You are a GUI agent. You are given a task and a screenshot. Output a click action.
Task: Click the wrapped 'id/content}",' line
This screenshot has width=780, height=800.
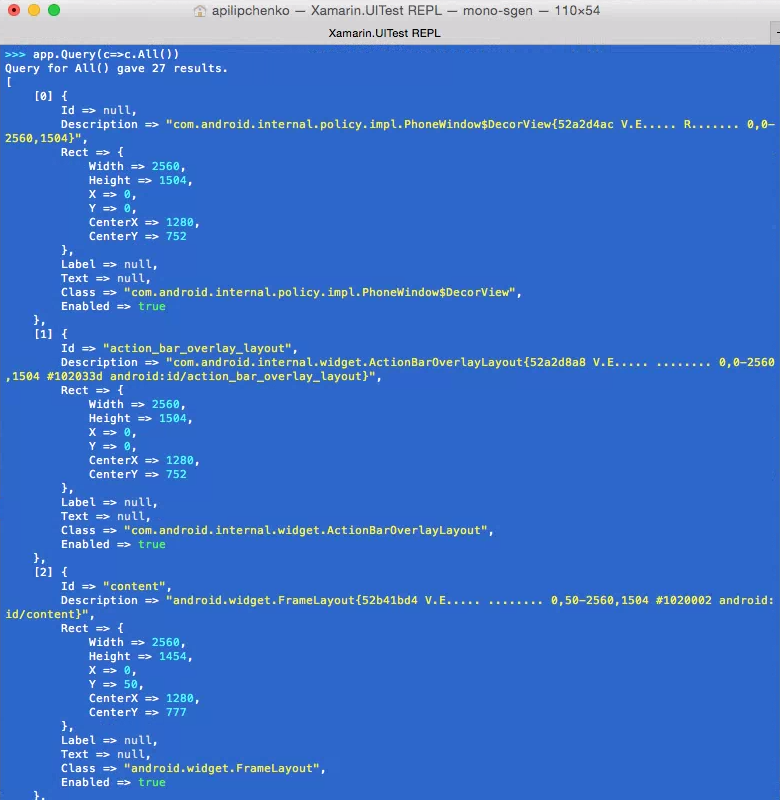point(50,614)
